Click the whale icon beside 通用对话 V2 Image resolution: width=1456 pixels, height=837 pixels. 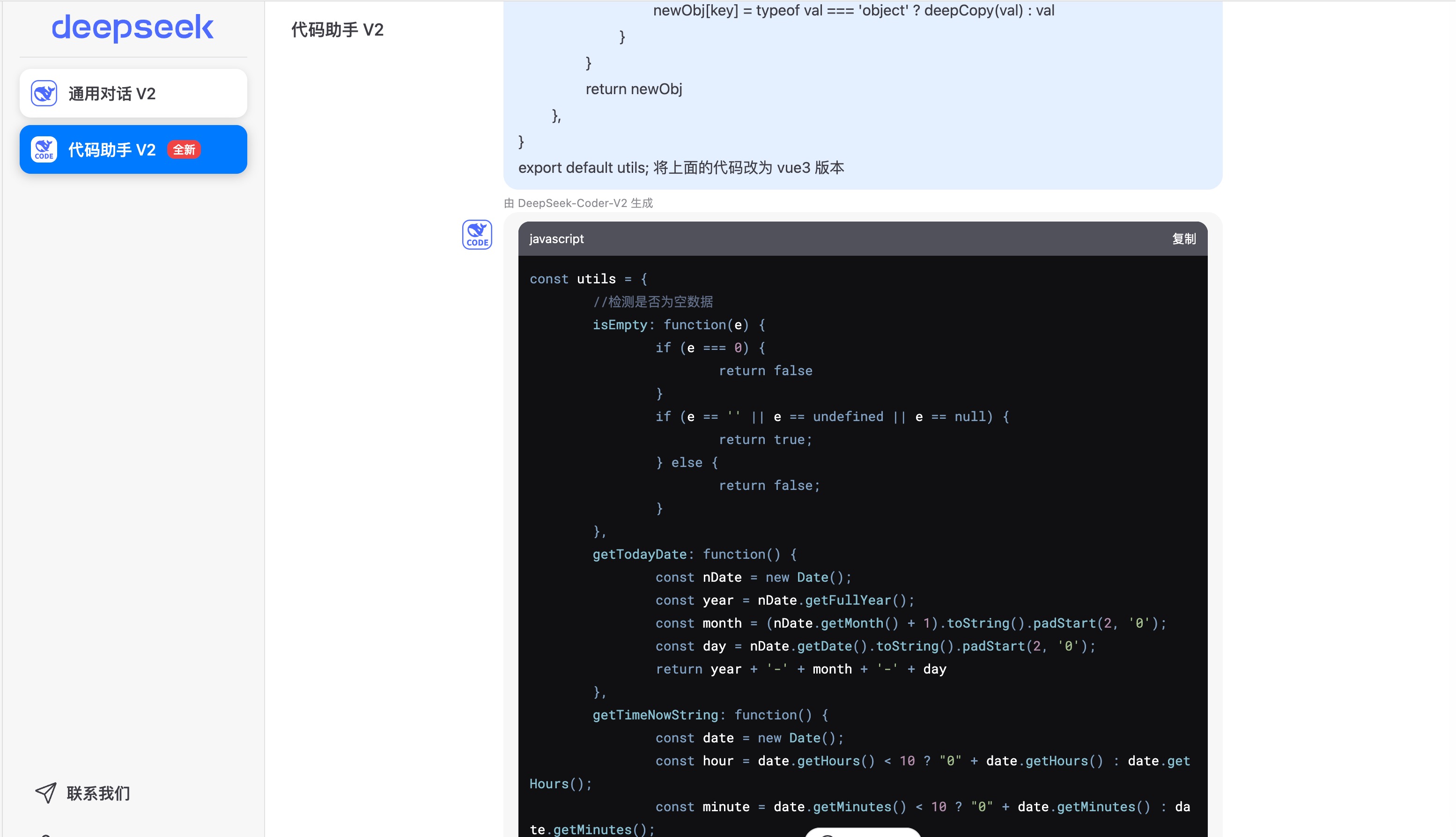[44, 93]
